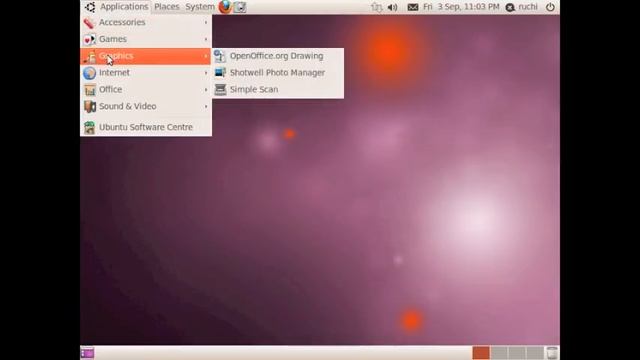Screen dimensions: 640x360
Task: Switch to the active orange workspace
Action: pos(481,353)
